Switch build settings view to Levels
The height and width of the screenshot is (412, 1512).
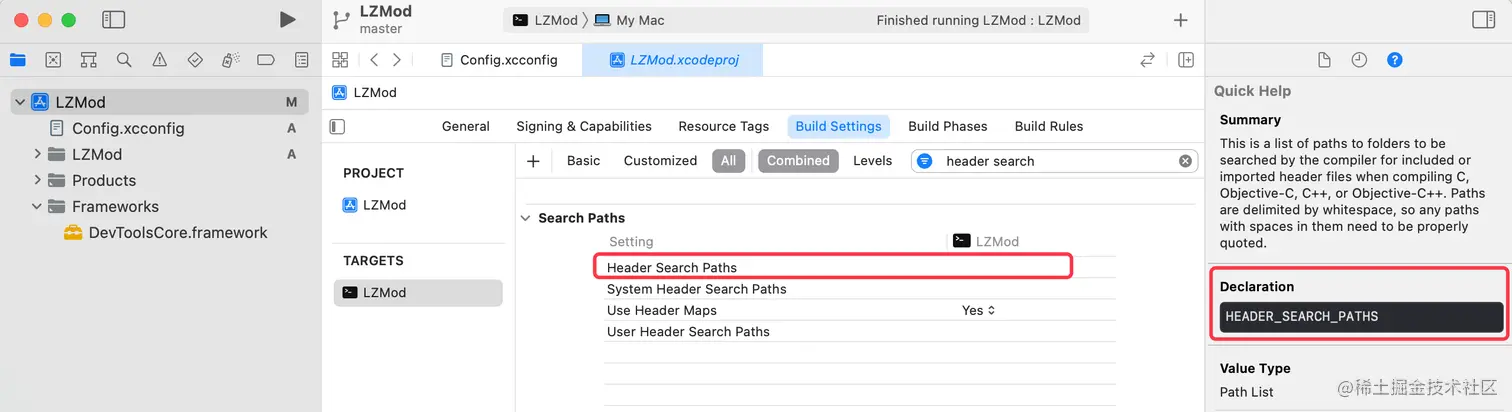point(872,161)
